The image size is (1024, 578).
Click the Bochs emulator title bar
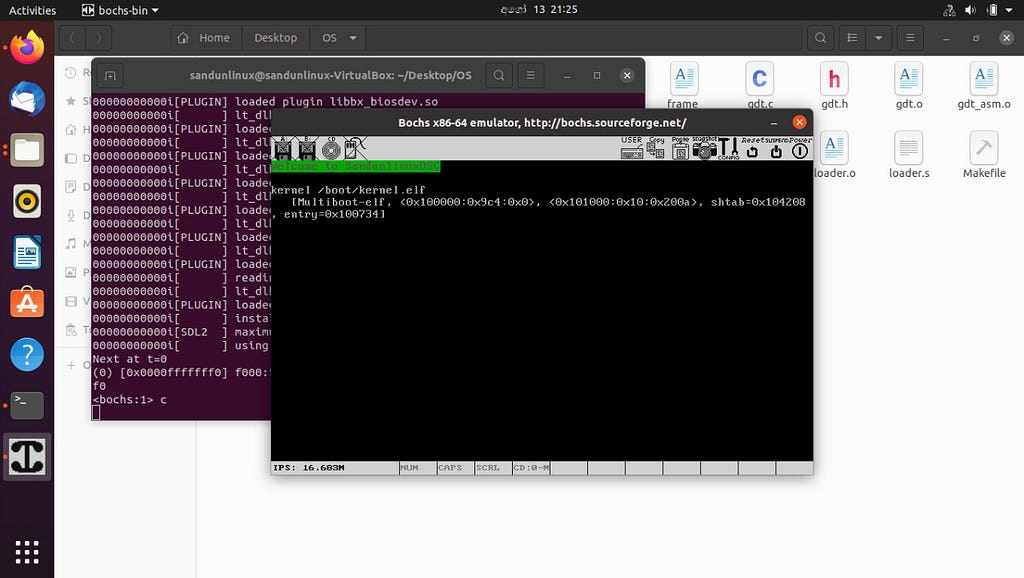click(541, 122)
